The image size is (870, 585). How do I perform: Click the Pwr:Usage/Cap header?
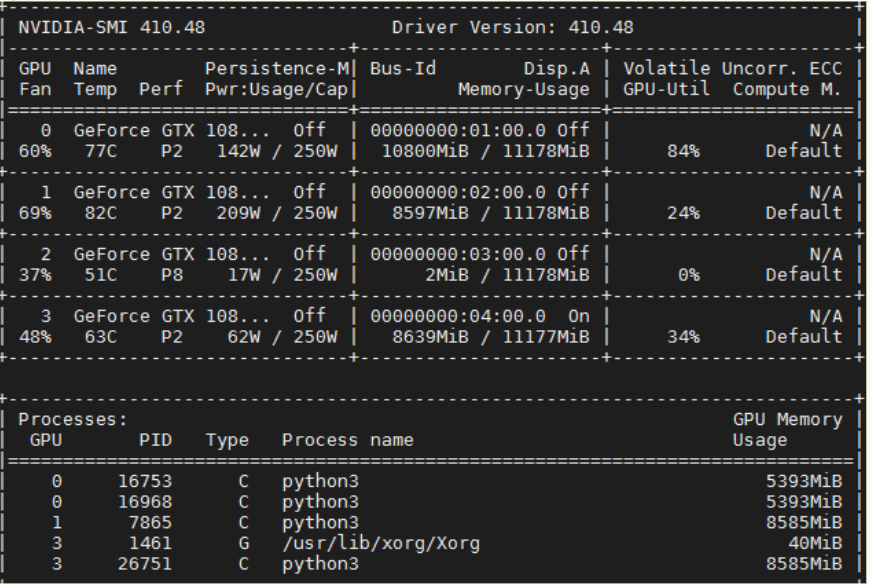276,89
